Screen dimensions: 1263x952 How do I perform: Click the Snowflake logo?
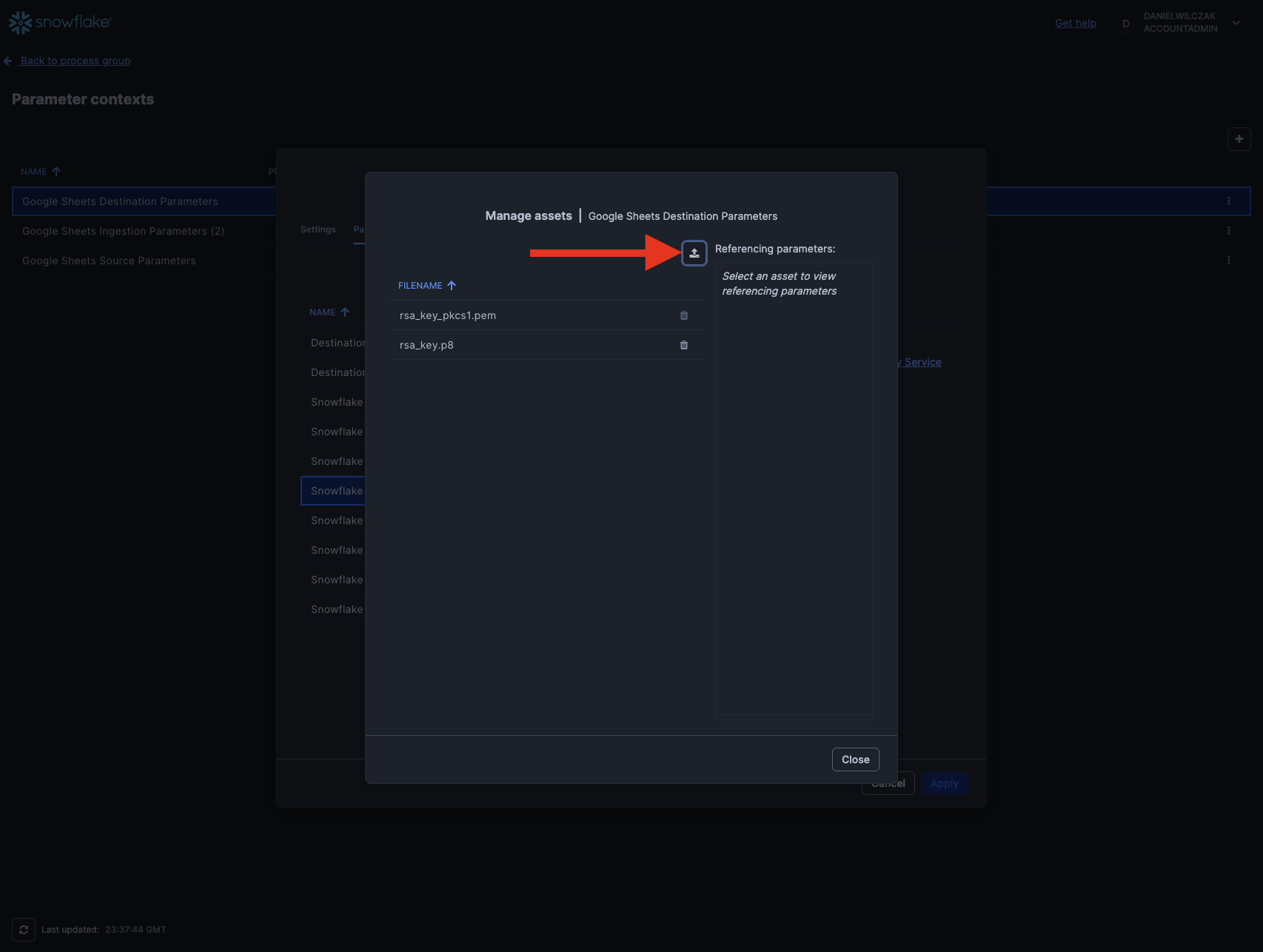tap(60, 23)
